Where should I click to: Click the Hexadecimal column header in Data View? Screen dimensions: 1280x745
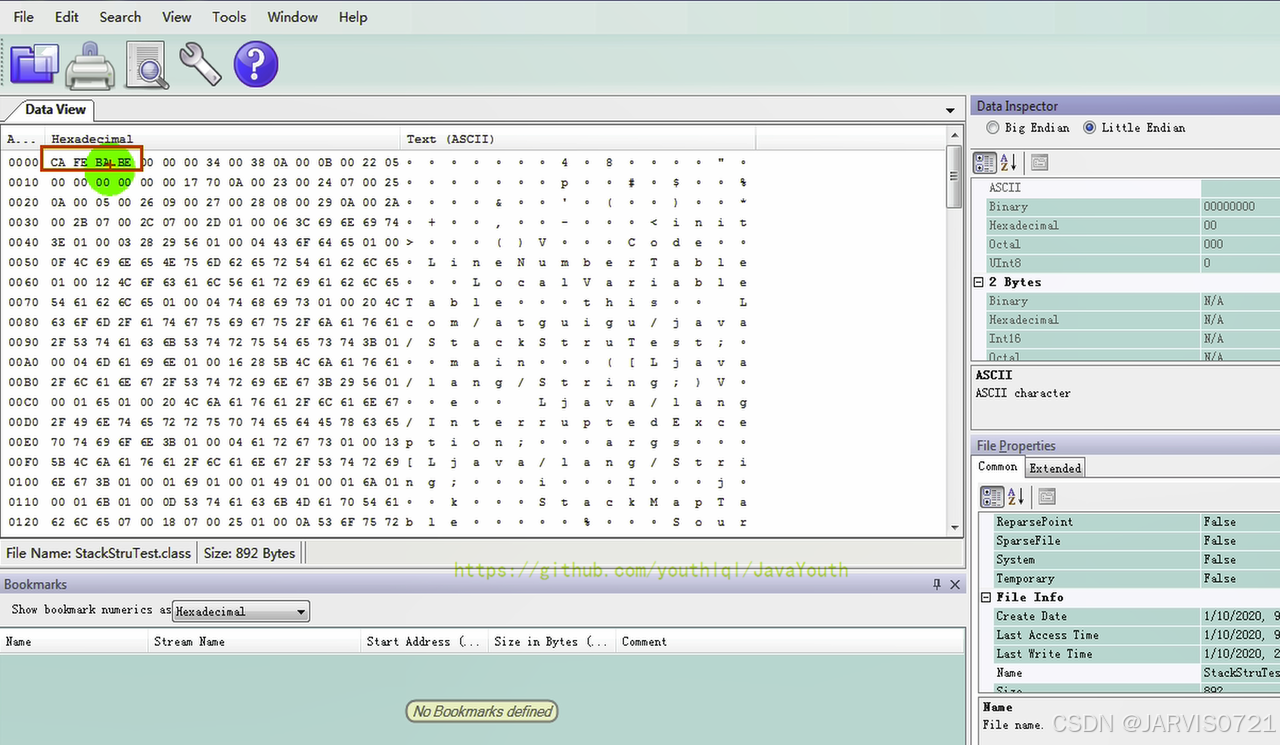point(223,139)
